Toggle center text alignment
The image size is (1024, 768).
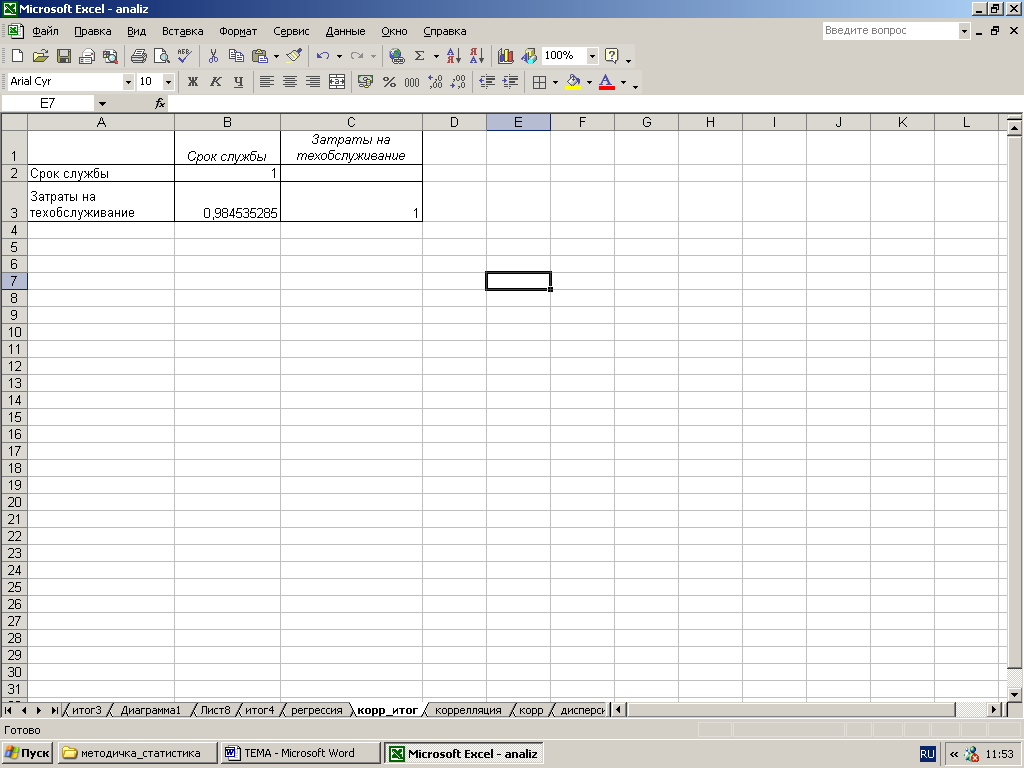point(289,82)
